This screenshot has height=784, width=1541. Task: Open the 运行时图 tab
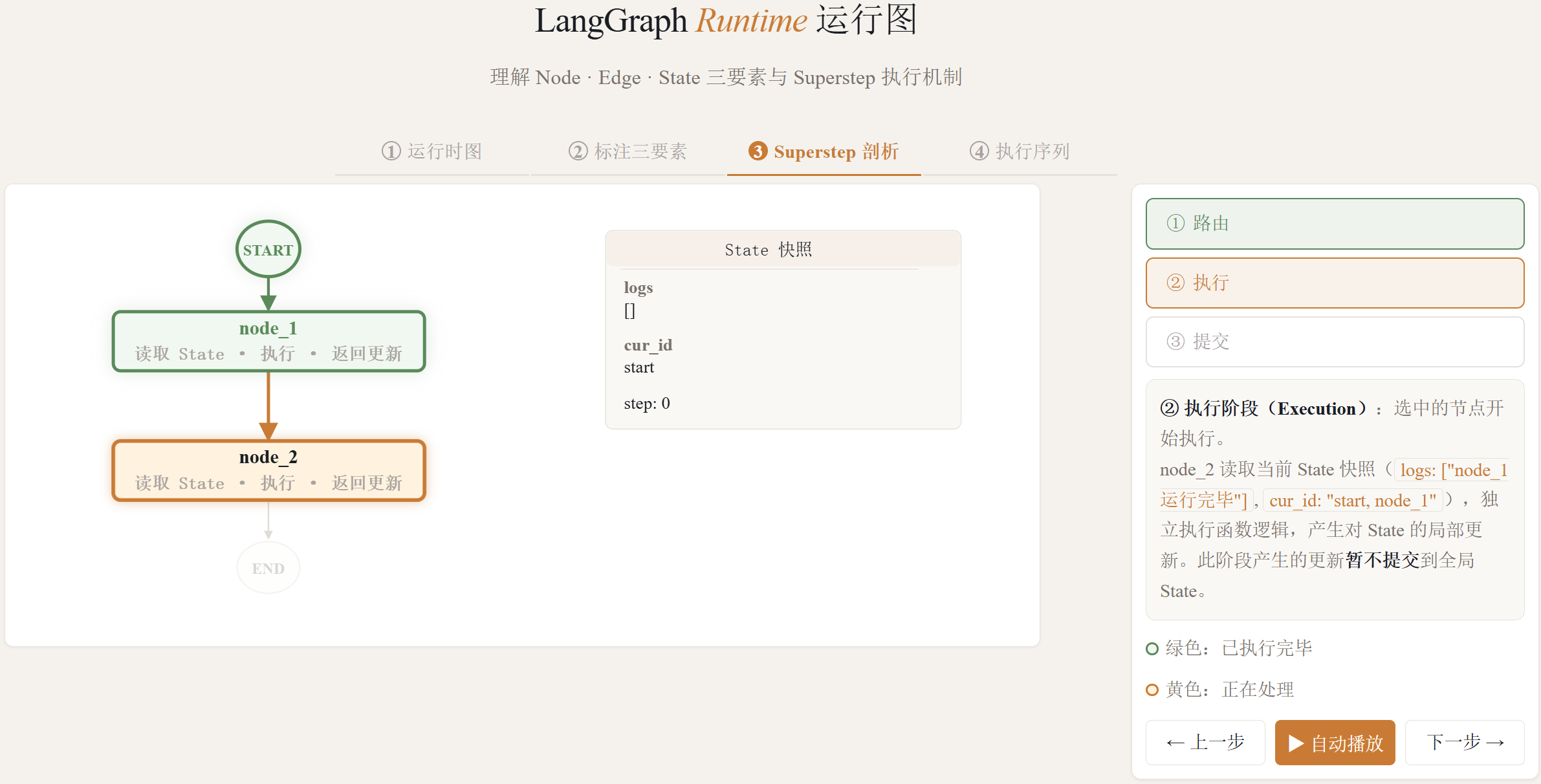click(x=432, y=151)
